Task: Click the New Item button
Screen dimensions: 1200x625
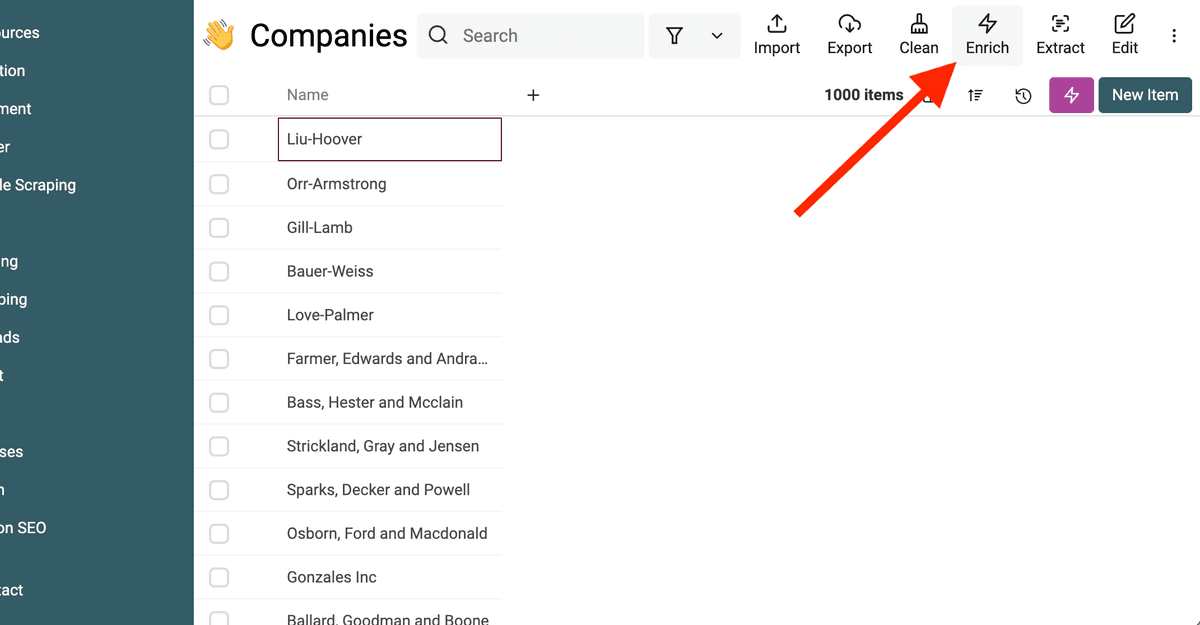Action: [1145, 95]
